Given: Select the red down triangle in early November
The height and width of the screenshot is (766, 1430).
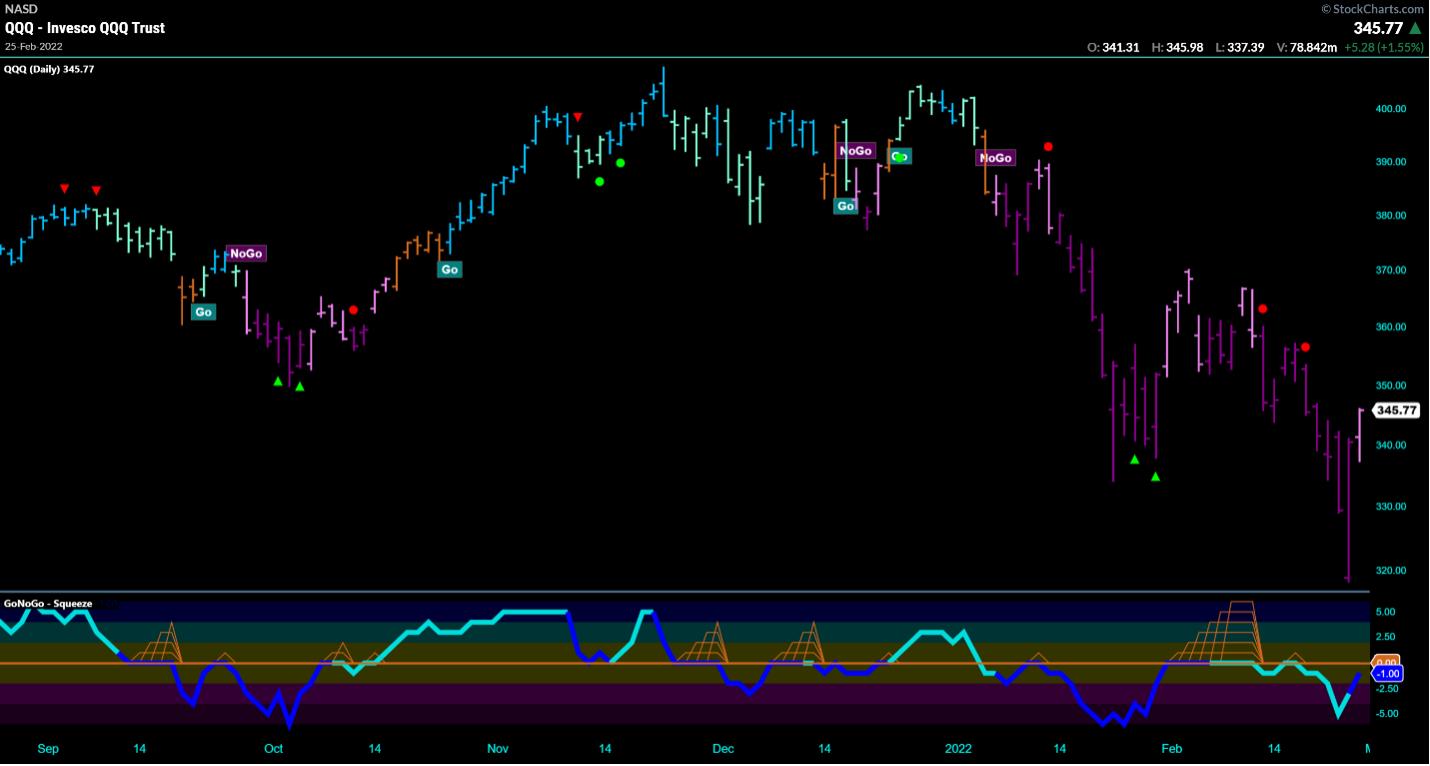Looking at the screenshot, I should pyautogui.click(x=577, y=117).
